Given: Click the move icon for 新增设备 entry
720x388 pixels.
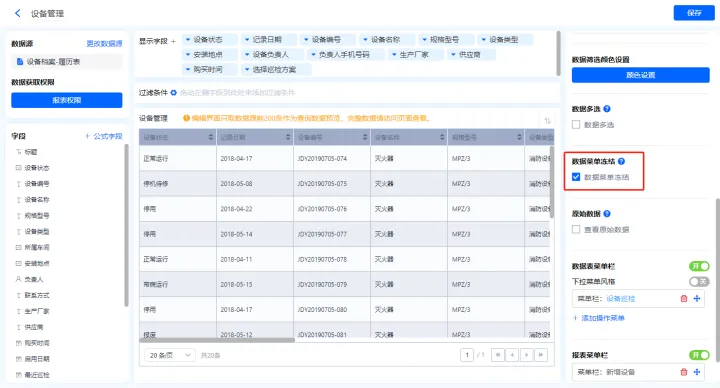Looking at the screenshot, I should [697, 372].
